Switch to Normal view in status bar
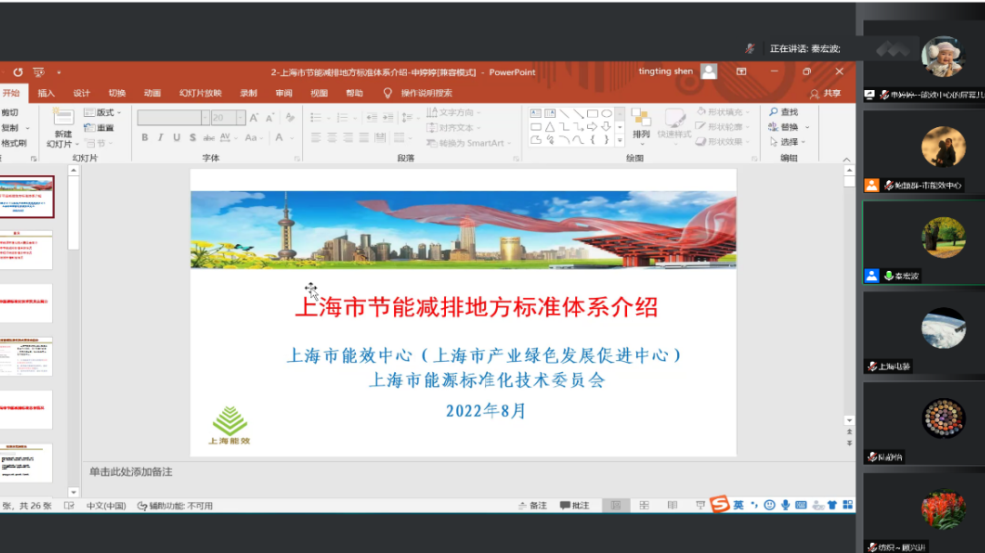This screenshot has height=553, width=985. point(616,506)
